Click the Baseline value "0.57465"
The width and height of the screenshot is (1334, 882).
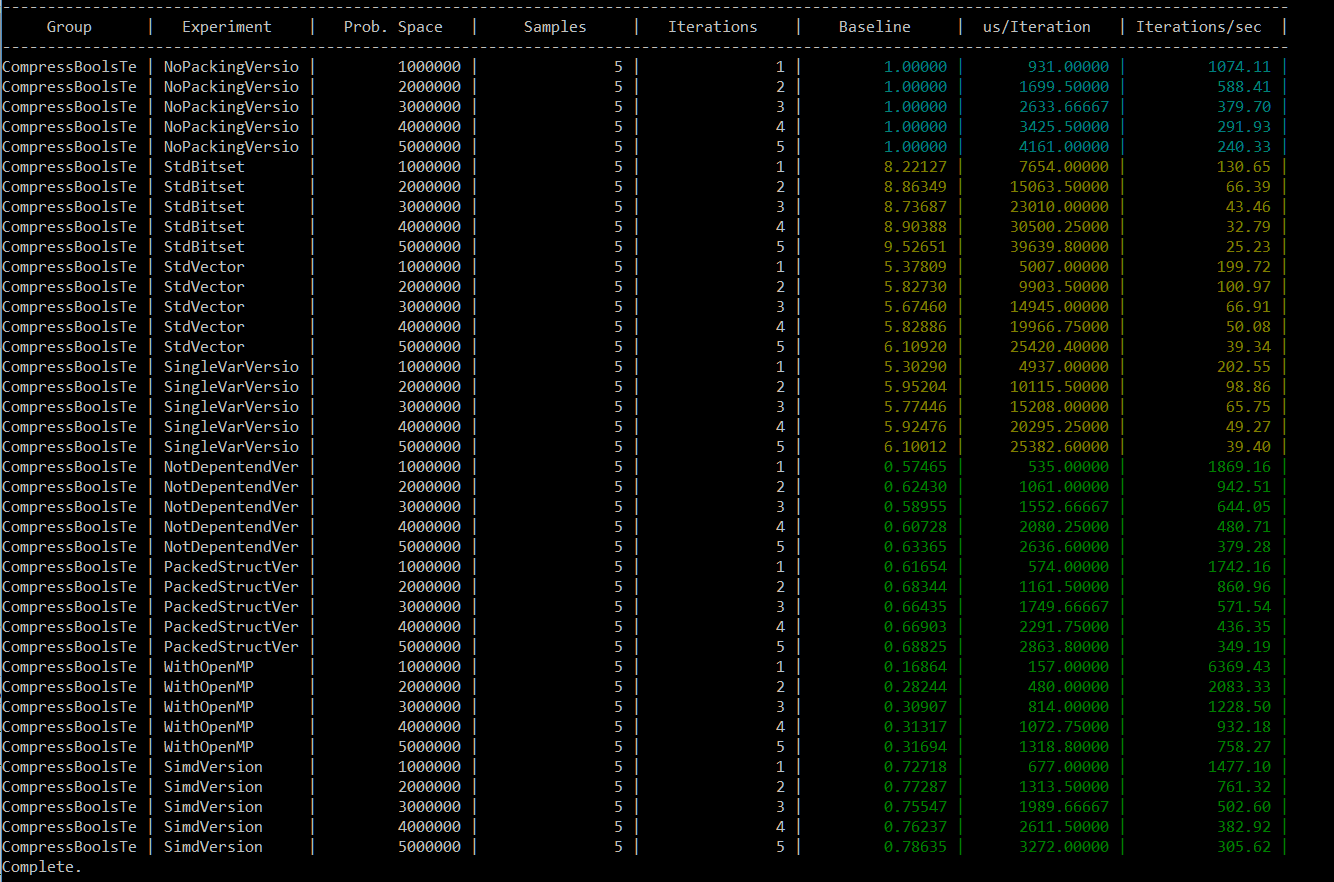tap(915, 467)
